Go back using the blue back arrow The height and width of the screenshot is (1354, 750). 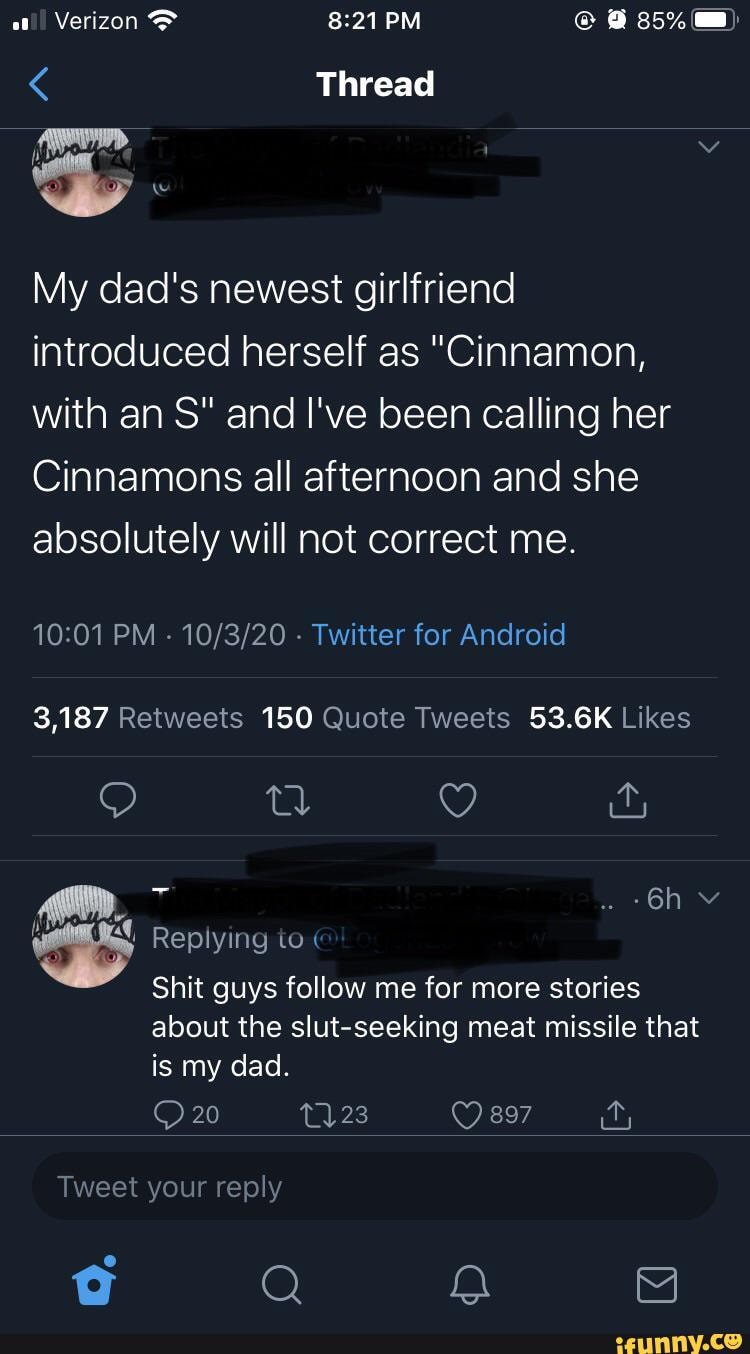click(x=39, y=84)
